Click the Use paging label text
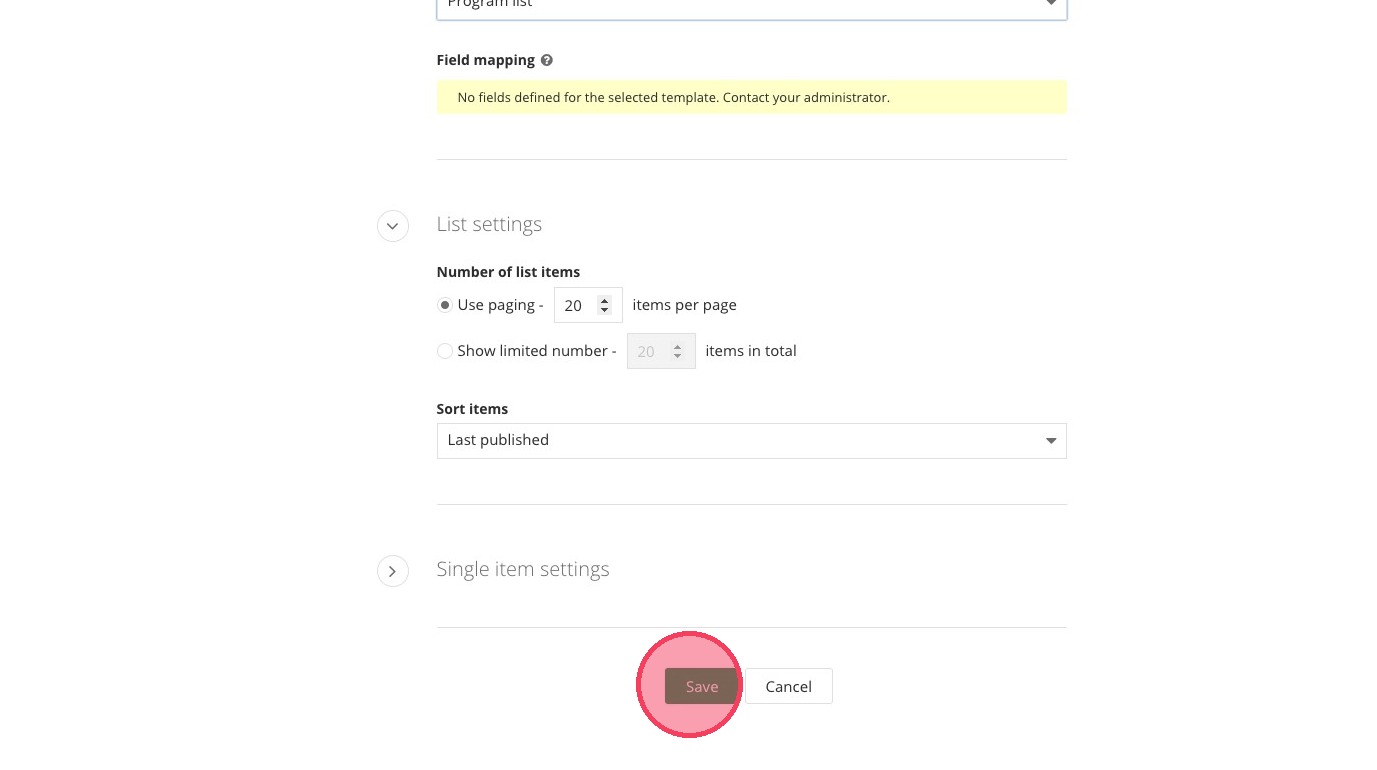 click(x=496, y=305)
